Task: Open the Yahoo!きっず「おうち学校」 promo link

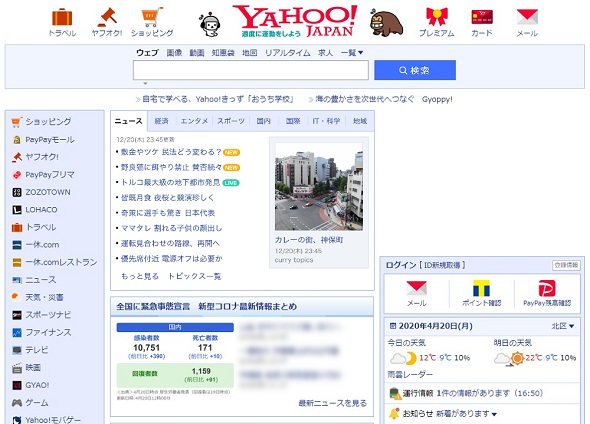Action: [x=217, y=99]
